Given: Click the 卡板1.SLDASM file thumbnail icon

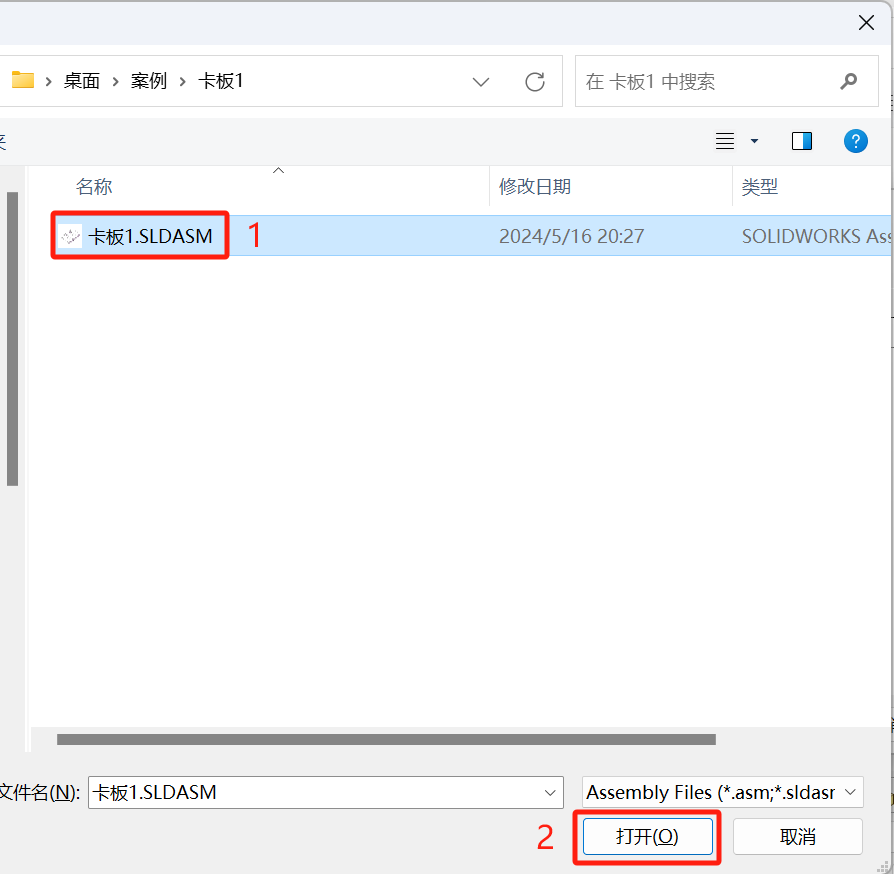Looking at the screenshot, I should [x=70, y=235].
